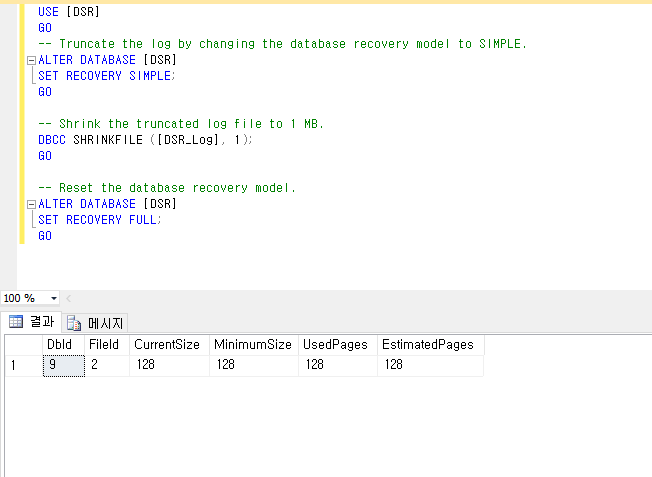
Task: Collapse the second ALTER DATABASE code block
Action: tap(30, 204)
